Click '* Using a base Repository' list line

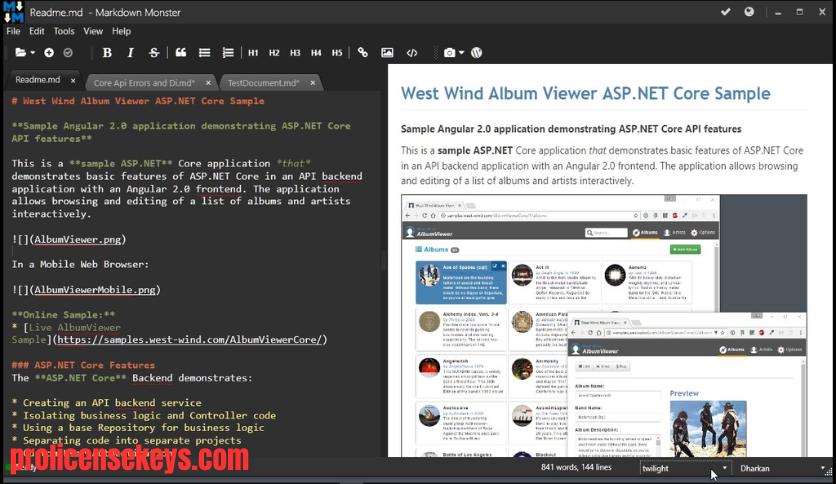point(138,427)
